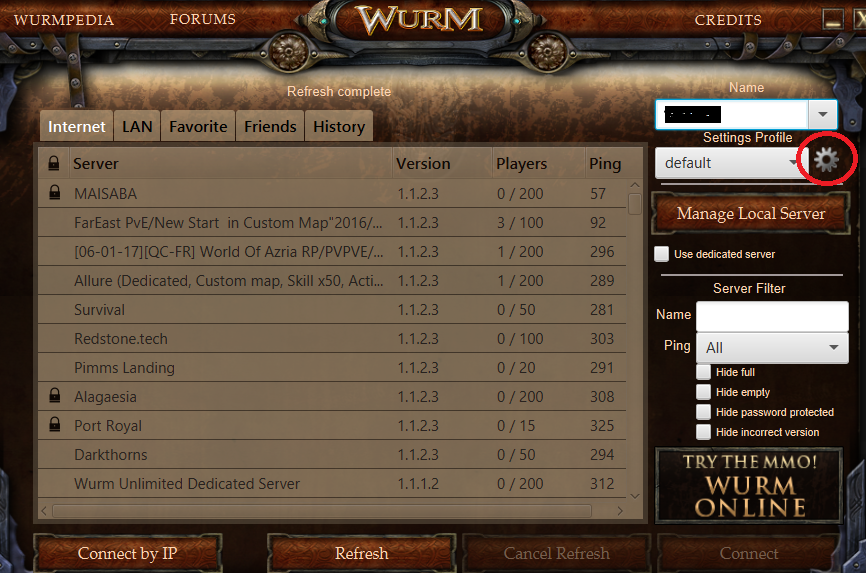Click the horizontal scrollbar left arrow
The image size is (866, 573).
(44, 511)
